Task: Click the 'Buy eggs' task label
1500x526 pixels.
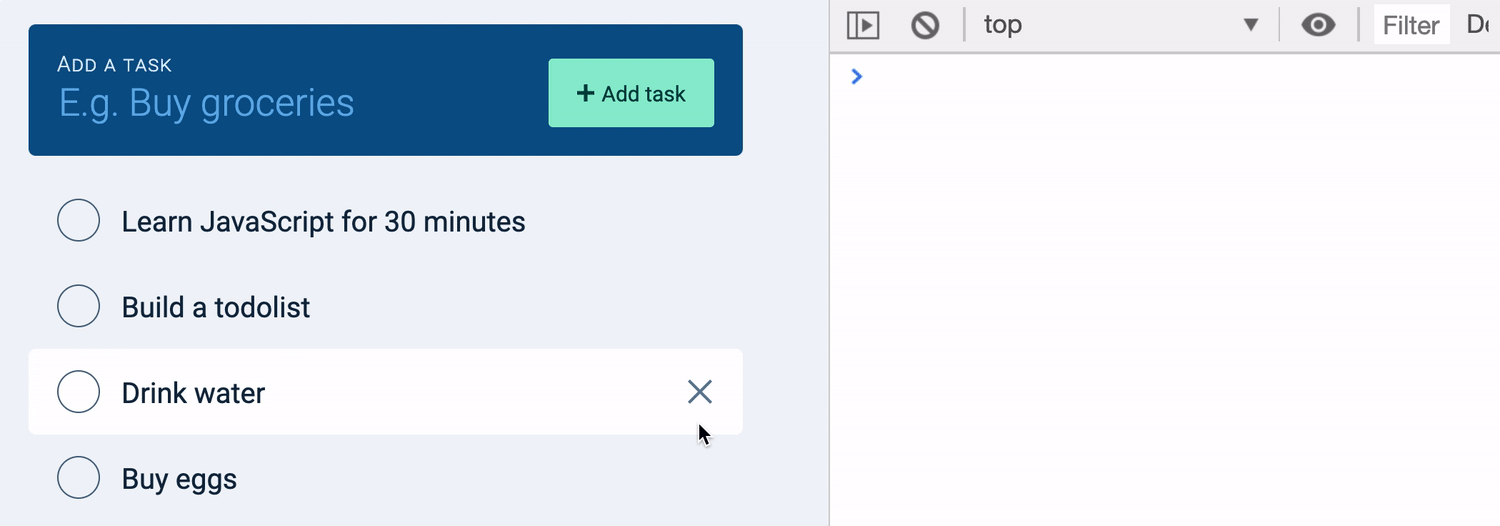Action: [x=179, y=479]
